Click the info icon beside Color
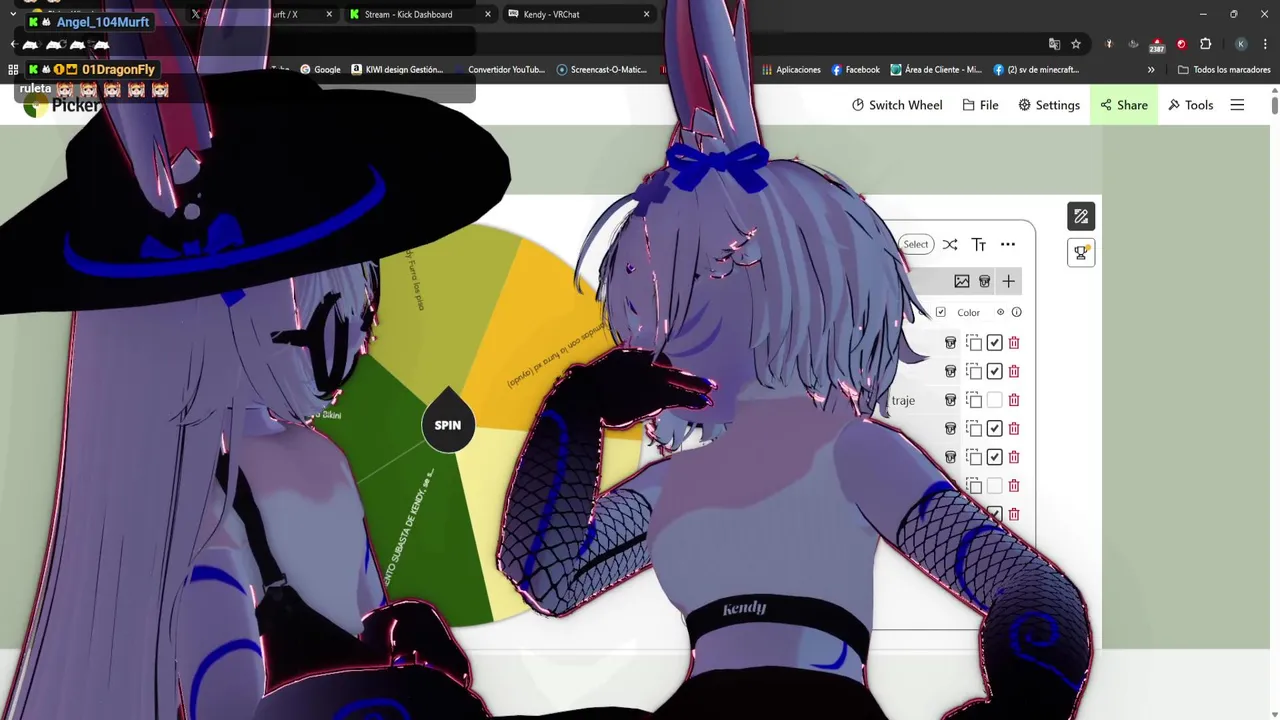The image size is (1280, 720). point(1016,312)
